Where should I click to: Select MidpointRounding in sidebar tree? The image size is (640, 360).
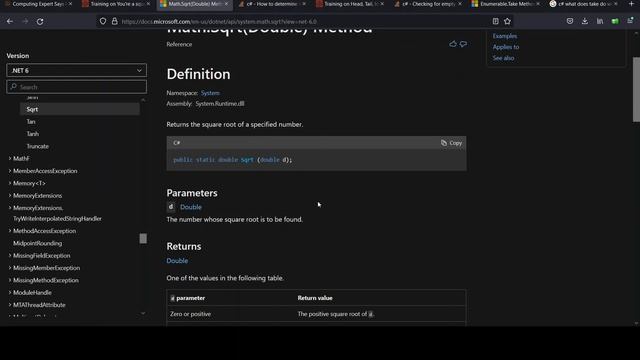(38, 243)
